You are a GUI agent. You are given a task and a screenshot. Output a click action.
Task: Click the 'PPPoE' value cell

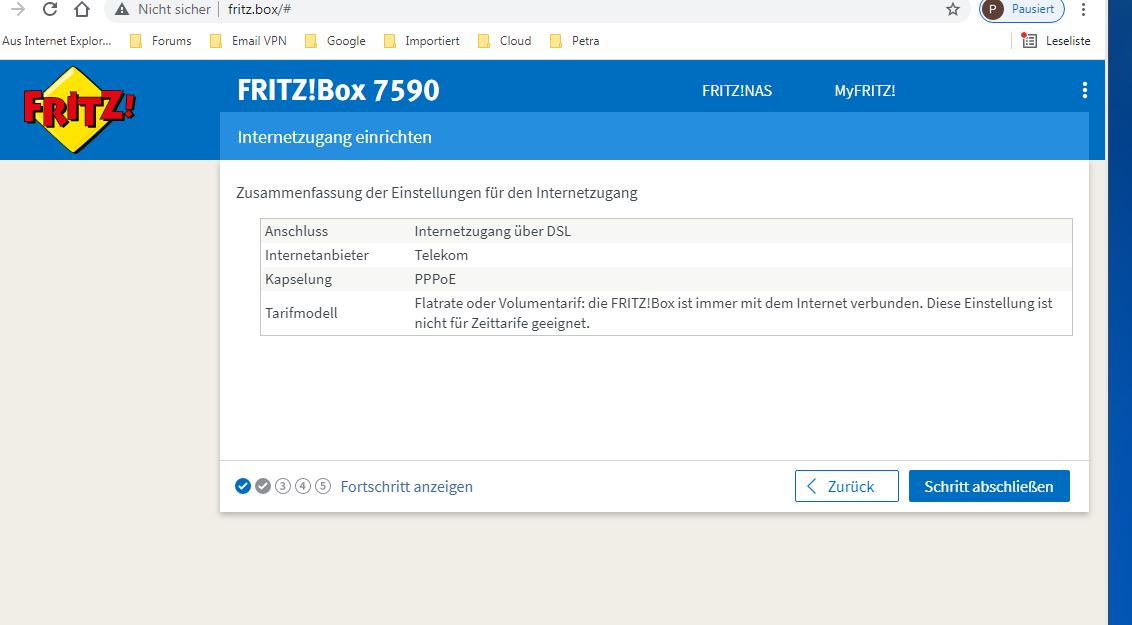[435, 279]
